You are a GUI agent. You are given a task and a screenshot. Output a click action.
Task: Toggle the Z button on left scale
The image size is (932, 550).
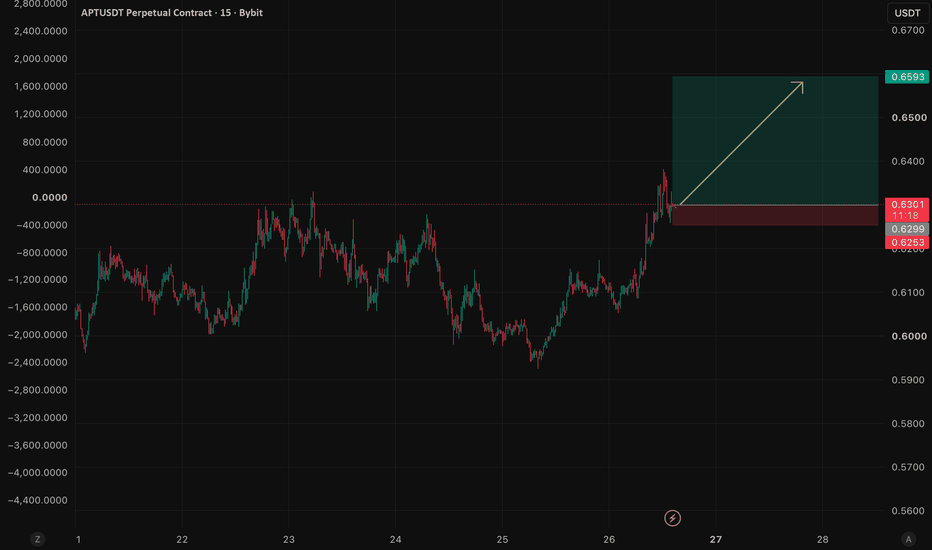click(37, 539)
